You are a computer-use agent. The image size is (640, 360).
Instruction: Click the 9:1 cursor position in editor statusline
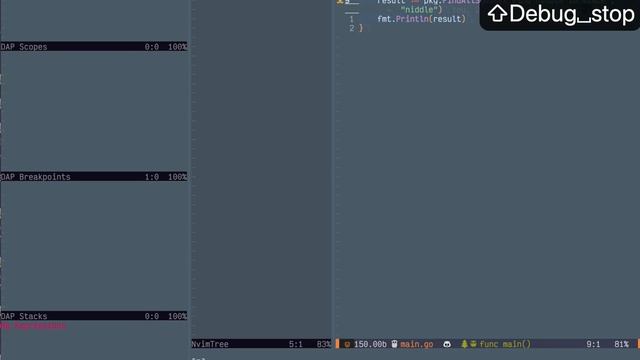[x=593, y=344]
